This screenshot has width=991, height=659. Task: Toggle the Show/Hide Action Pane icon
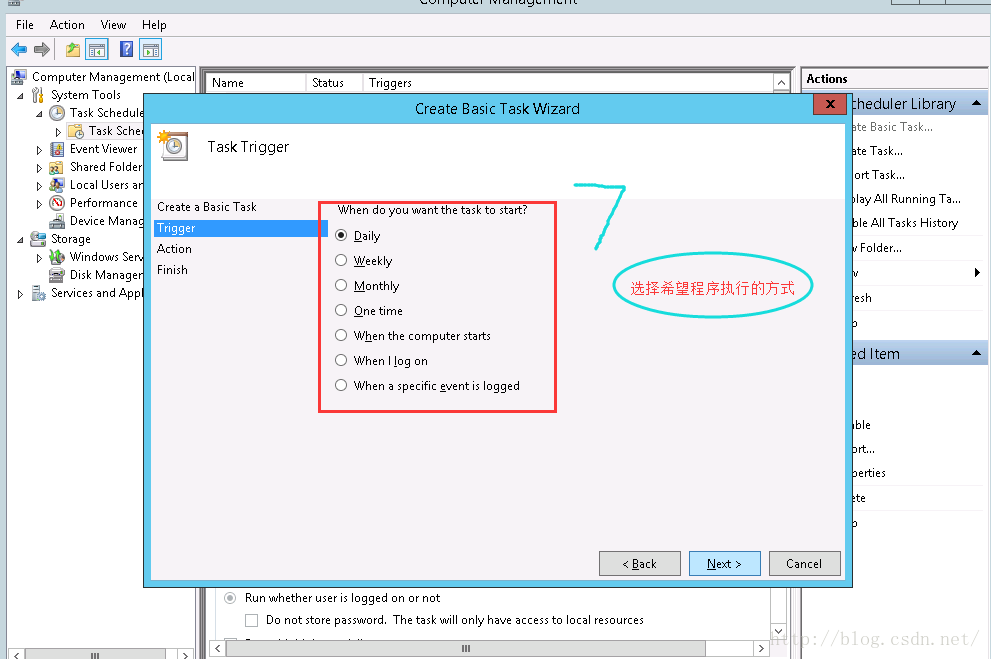click(x=150, y=49)
